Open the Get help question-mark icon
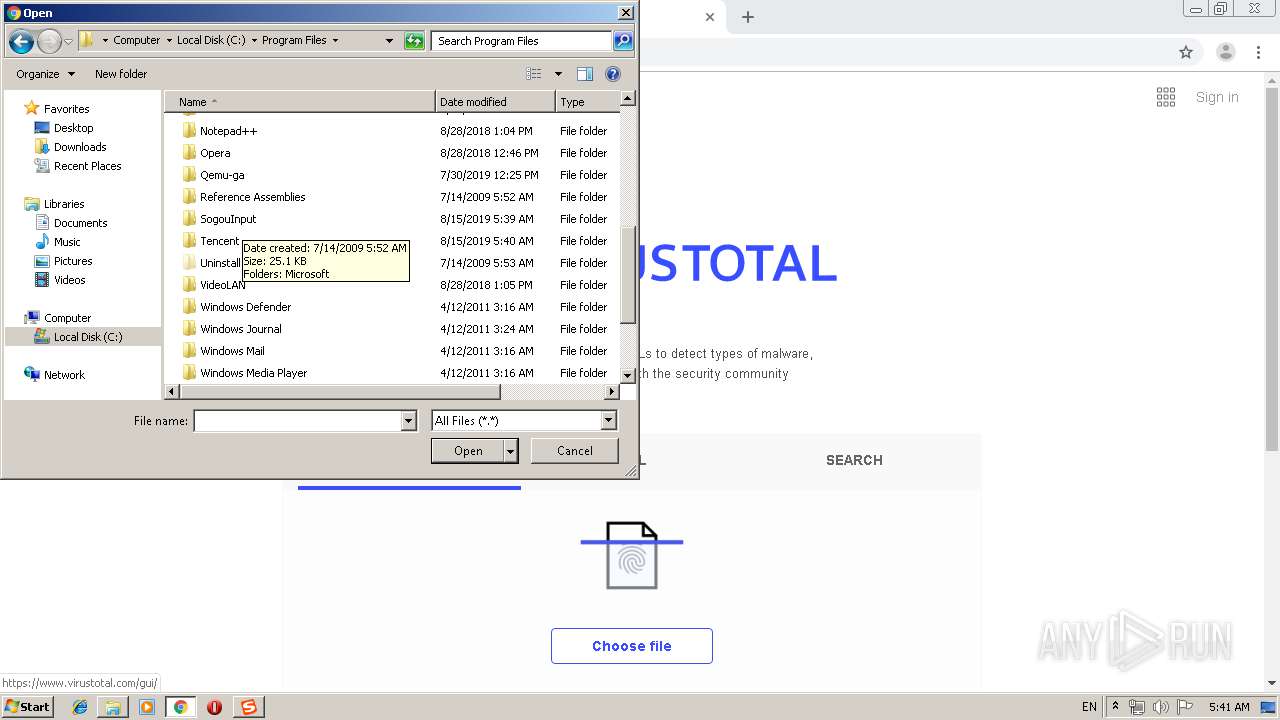 (x=613, y=74)
